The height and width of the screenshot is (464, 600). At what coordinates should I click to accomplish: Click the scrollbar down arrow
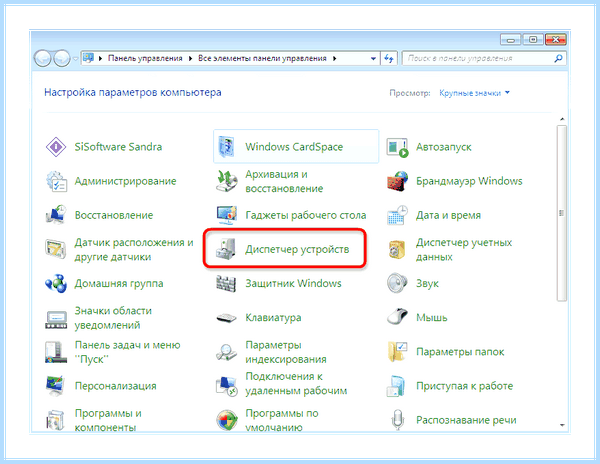click(x=562, y=425)
